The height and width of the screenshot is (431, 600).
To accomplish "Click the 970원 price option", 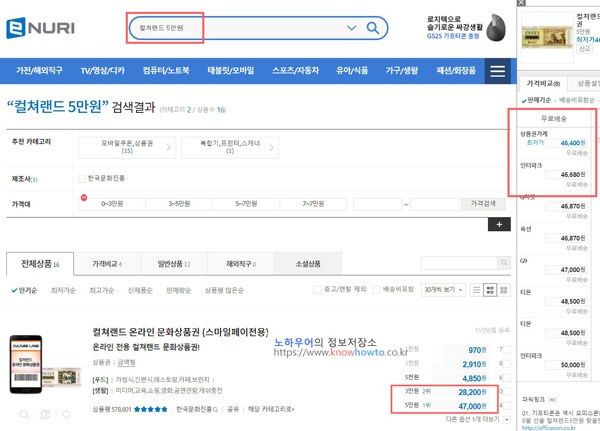I will [477, 350].
